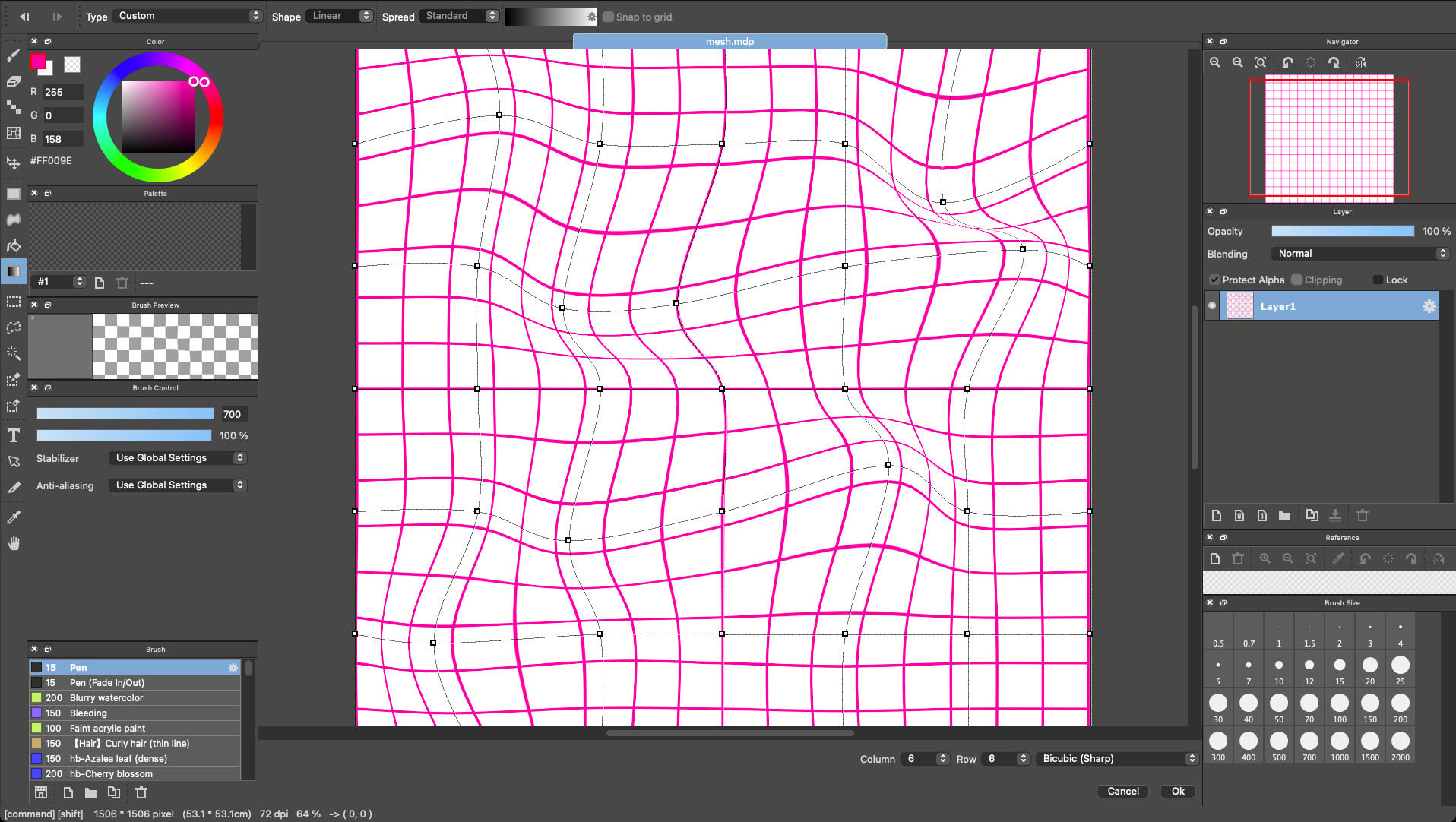Uncheck Protect Alpha for Layer1

click(x=1214, y=279)
